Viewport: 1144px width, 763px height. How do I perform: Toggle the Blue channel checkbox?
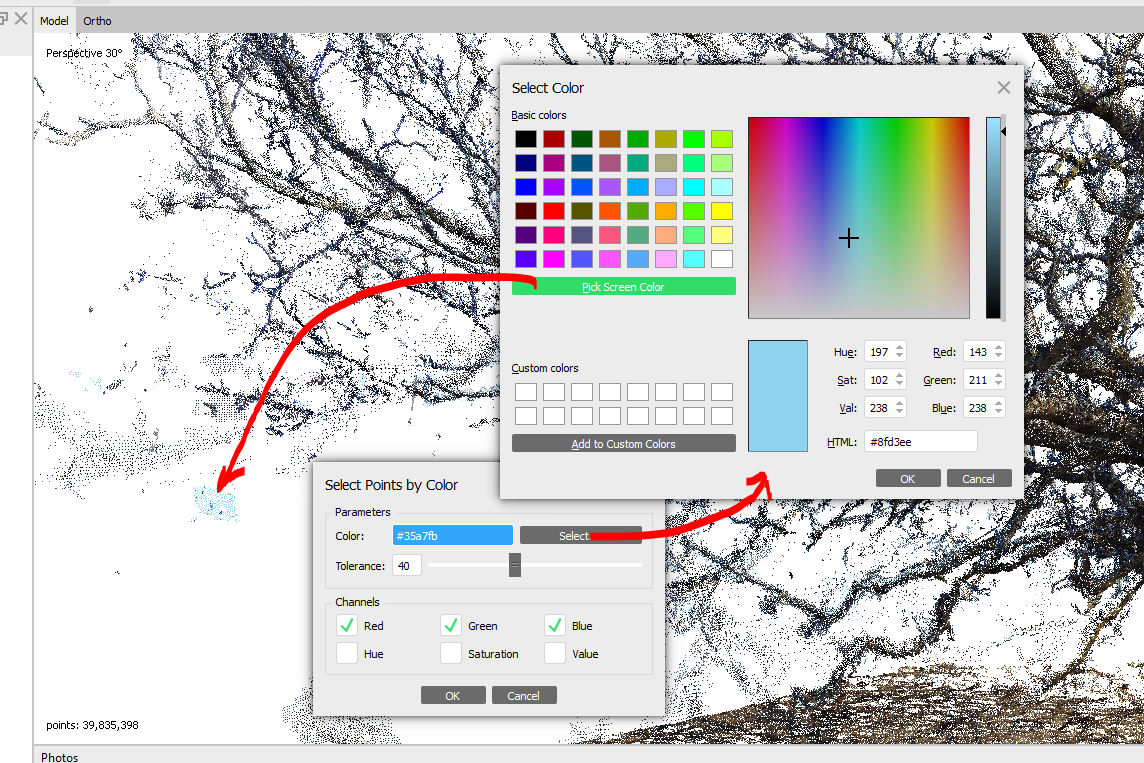point(554,625)
